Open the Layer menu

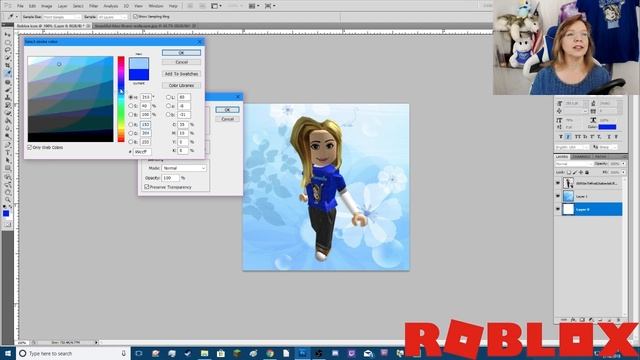62,6
